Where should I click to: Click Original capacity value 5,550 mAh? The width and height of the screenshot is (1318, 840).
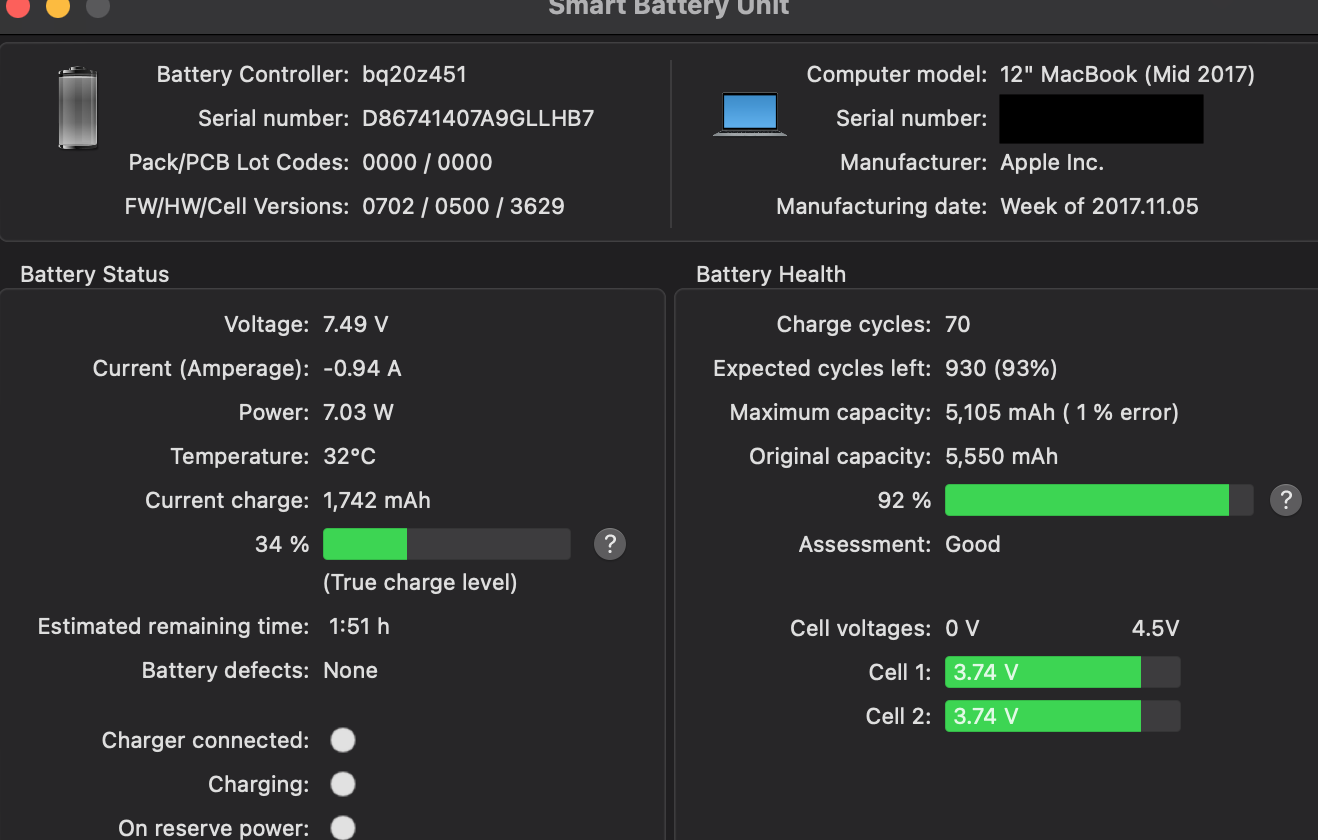coord(1001,456)
